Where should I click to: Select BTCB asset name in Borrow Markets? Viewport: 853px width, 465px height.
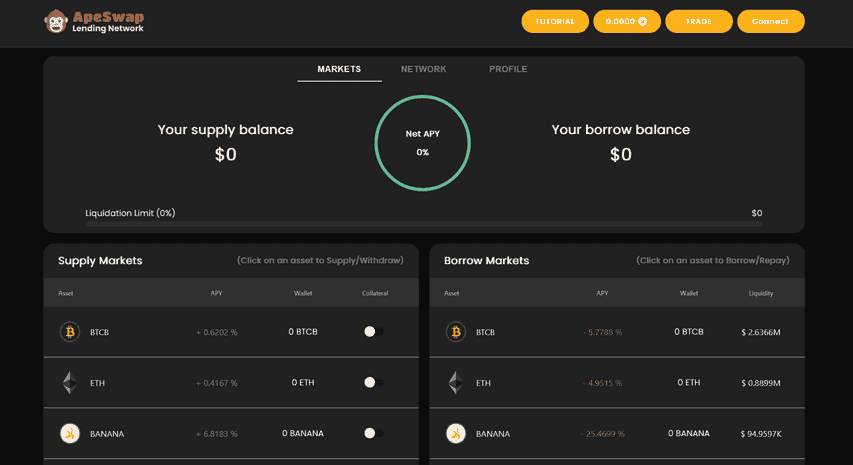485,332
